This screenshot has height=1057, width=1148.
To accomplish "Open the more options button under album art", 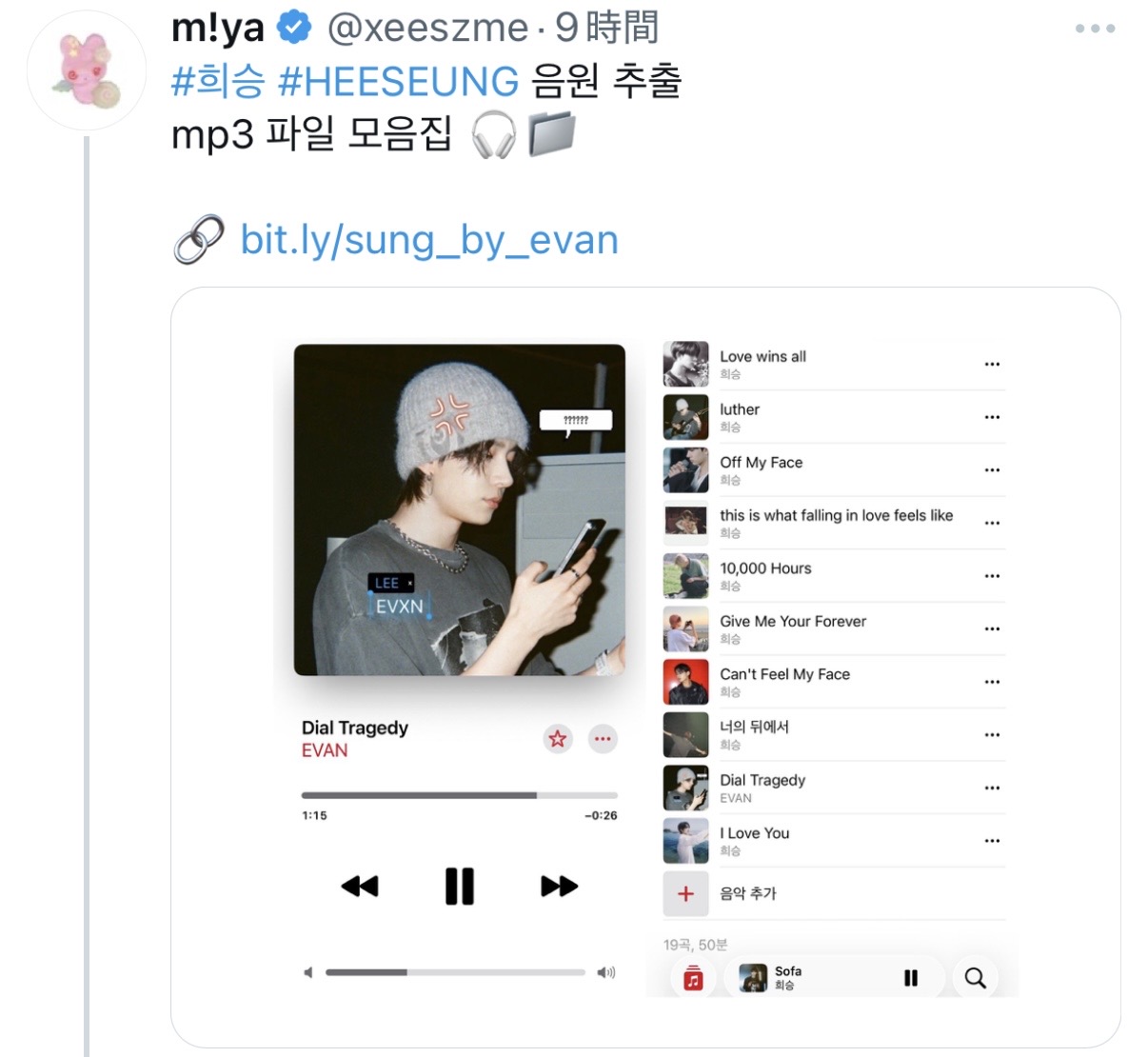I will [603, 738].
